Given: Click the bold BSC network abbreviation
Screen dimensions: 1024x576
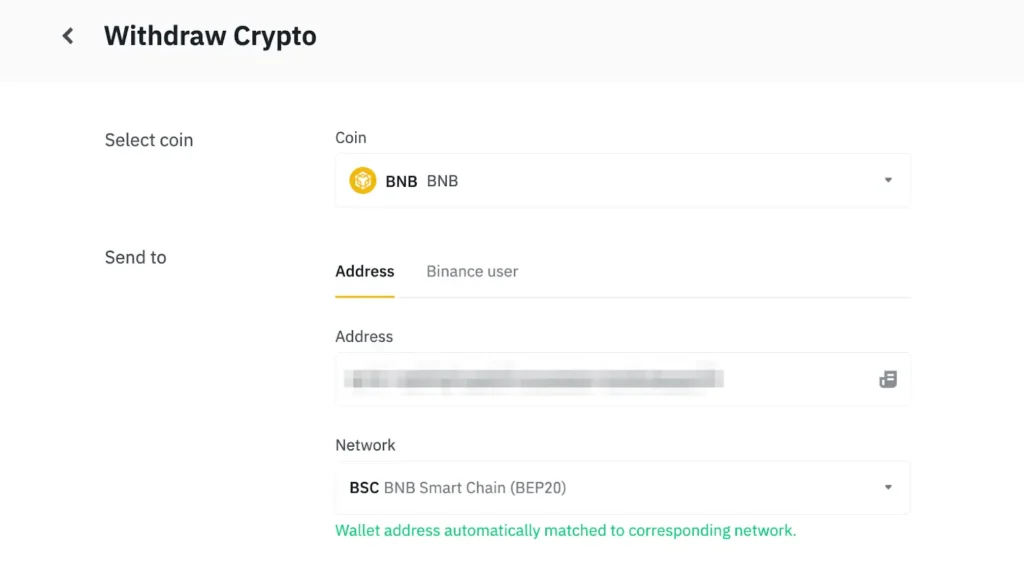Looking at the screenshot, I should (x=364, y=488).
